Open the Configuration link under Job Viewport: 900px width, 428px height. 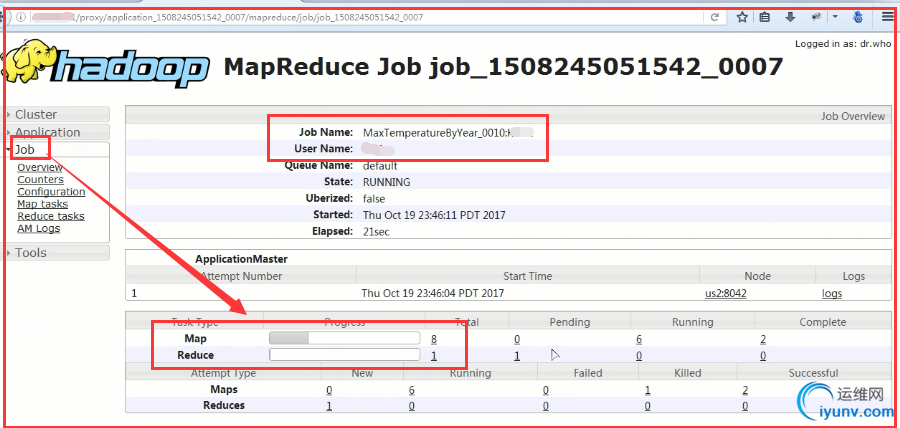coord(51,192)
